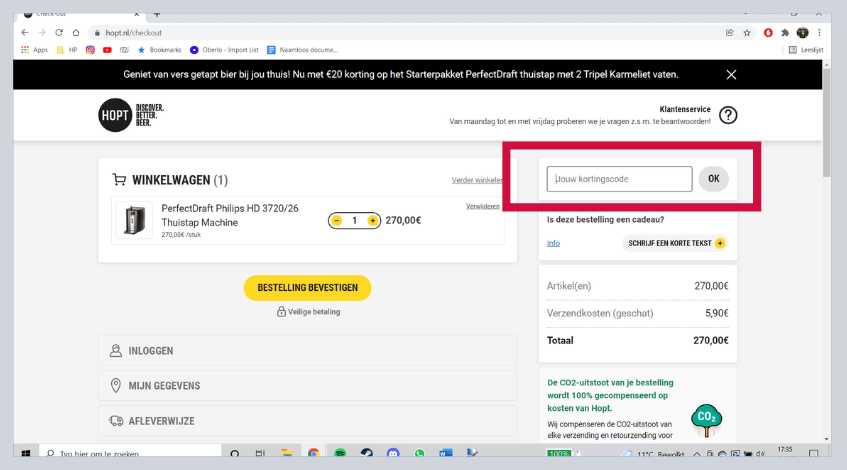This screenshot has width=847, height=470.
Task: Click the shopping cart icon beside Winkelwagen
Action: 119,179
